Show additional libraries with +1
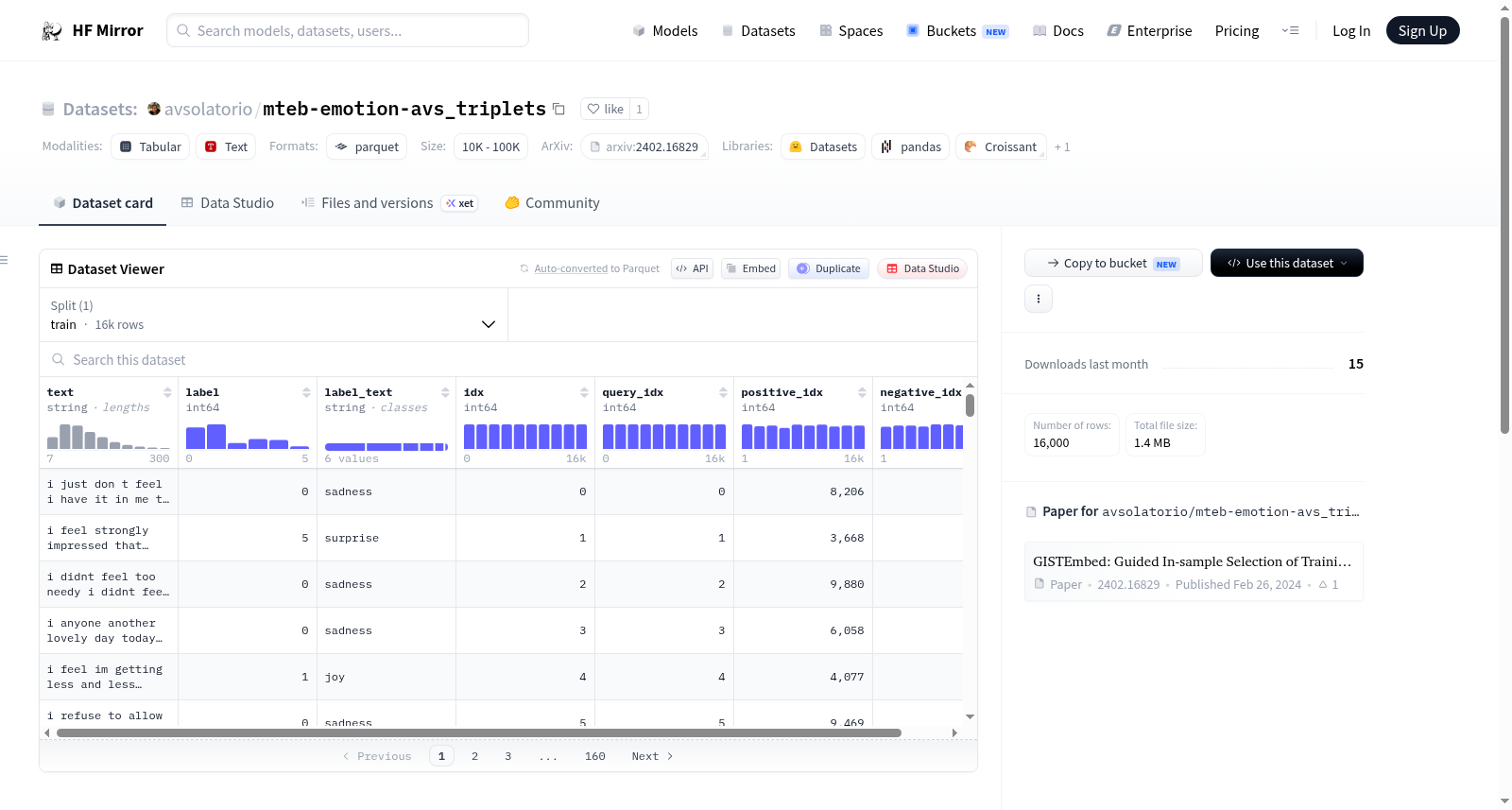 1062,146
